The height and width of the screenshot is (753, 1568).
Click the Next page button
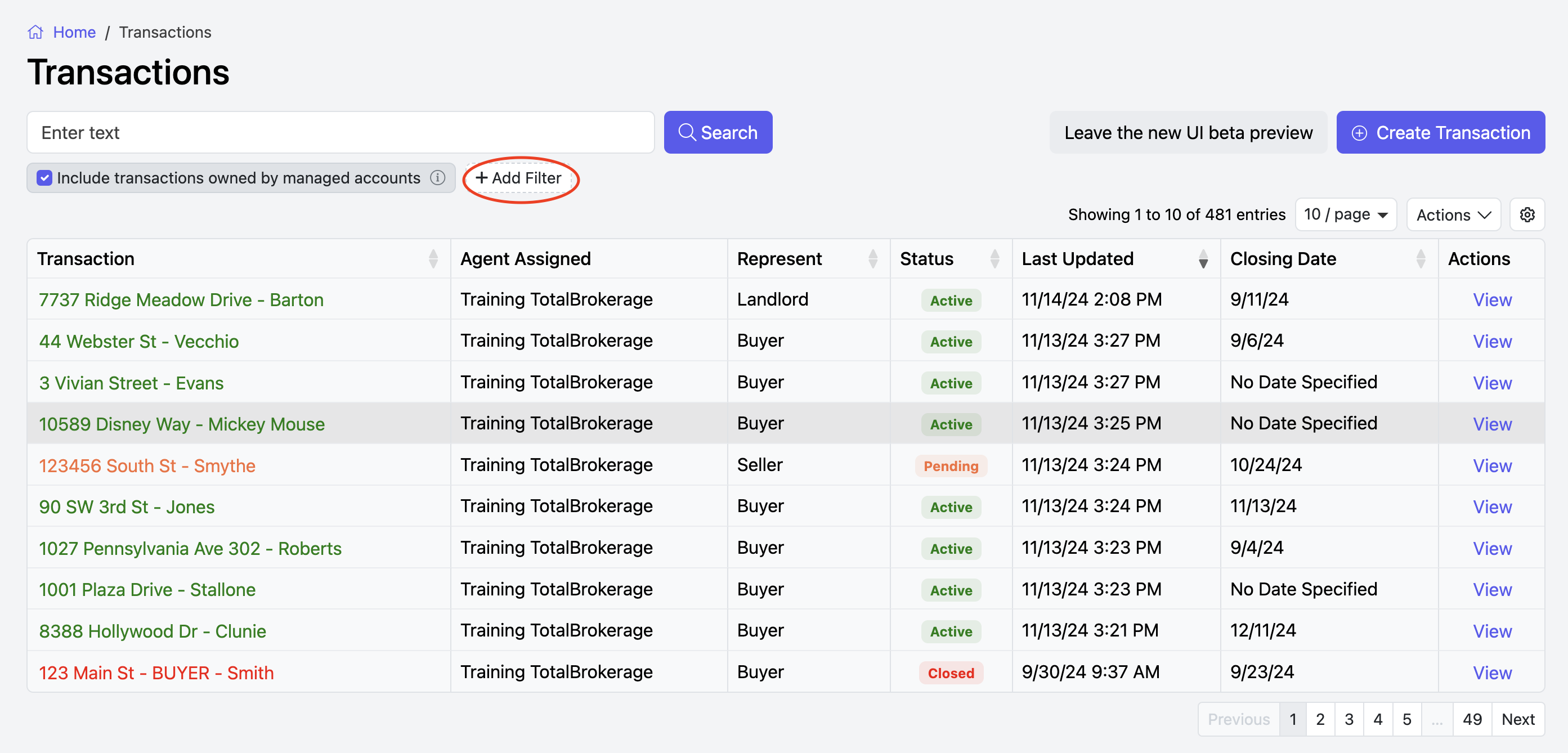[x=1517, y=719]
